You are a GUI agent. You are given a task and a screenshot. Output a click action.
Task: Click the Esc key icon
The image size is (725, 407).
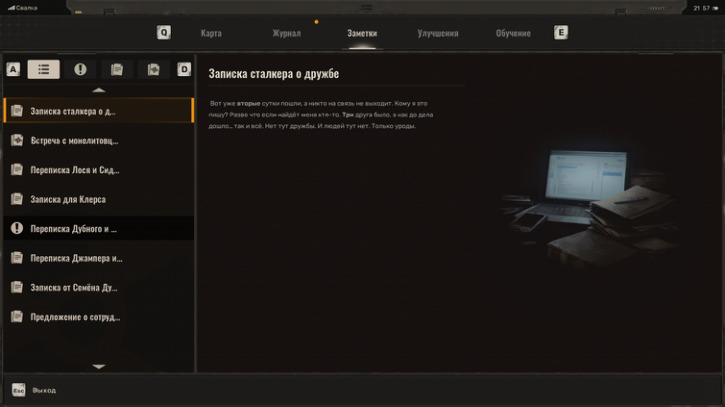[18, 390]
